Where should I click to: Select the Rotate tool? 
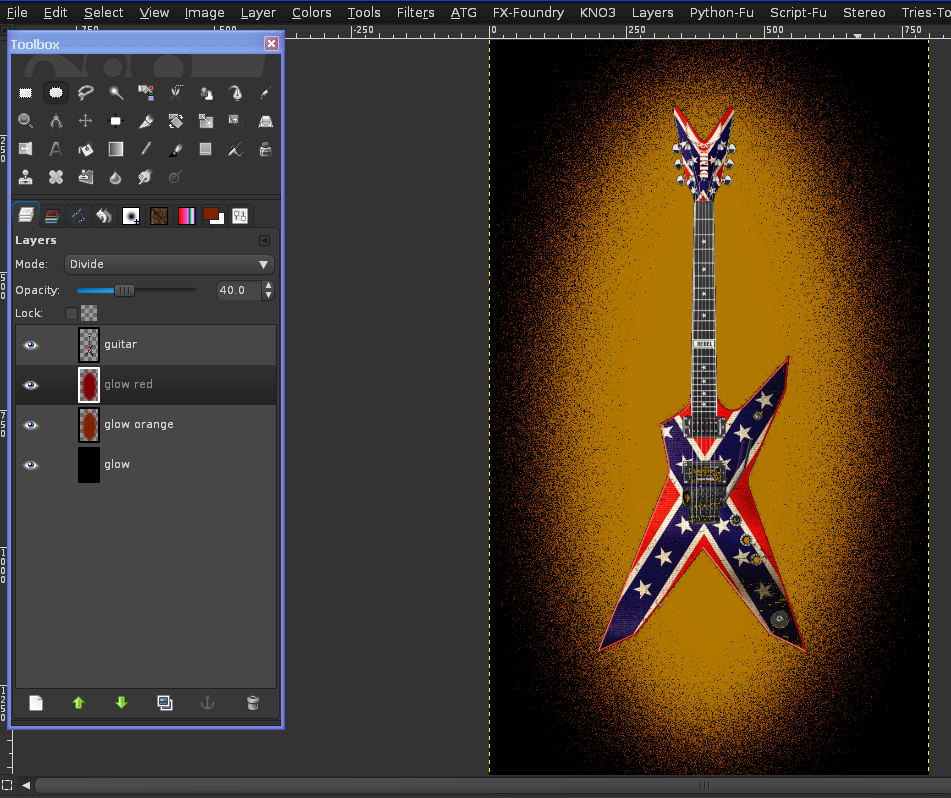coord(175,121)
